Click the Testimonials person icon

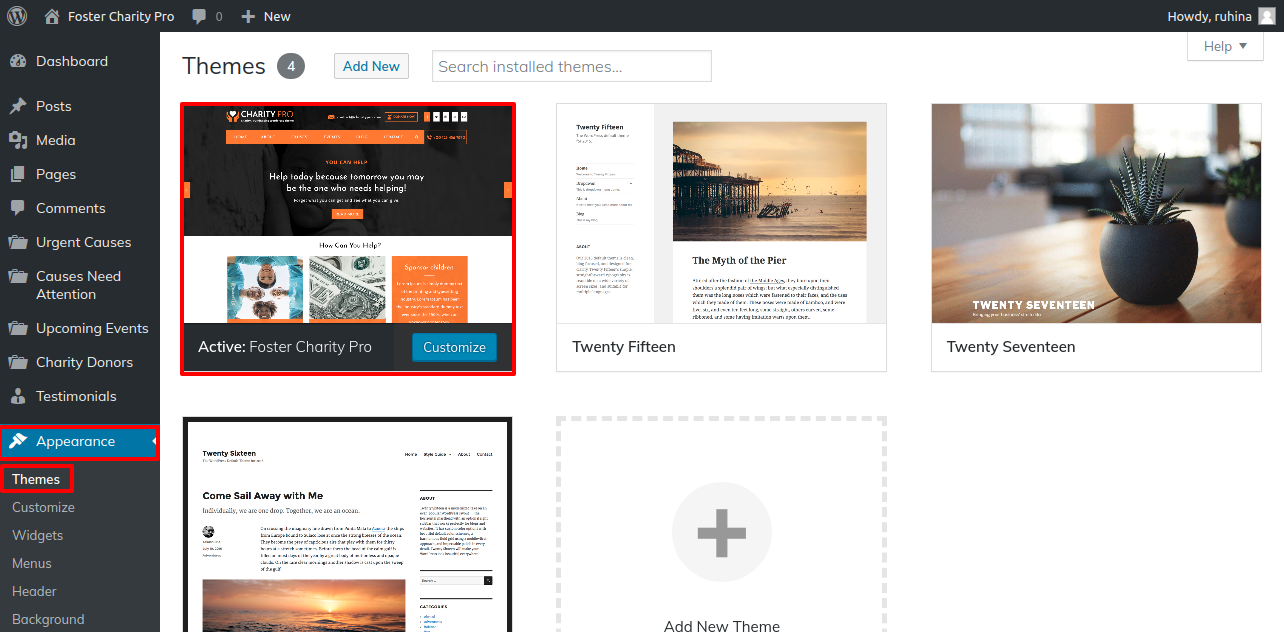pyautogui.click(x=18, y=396)
